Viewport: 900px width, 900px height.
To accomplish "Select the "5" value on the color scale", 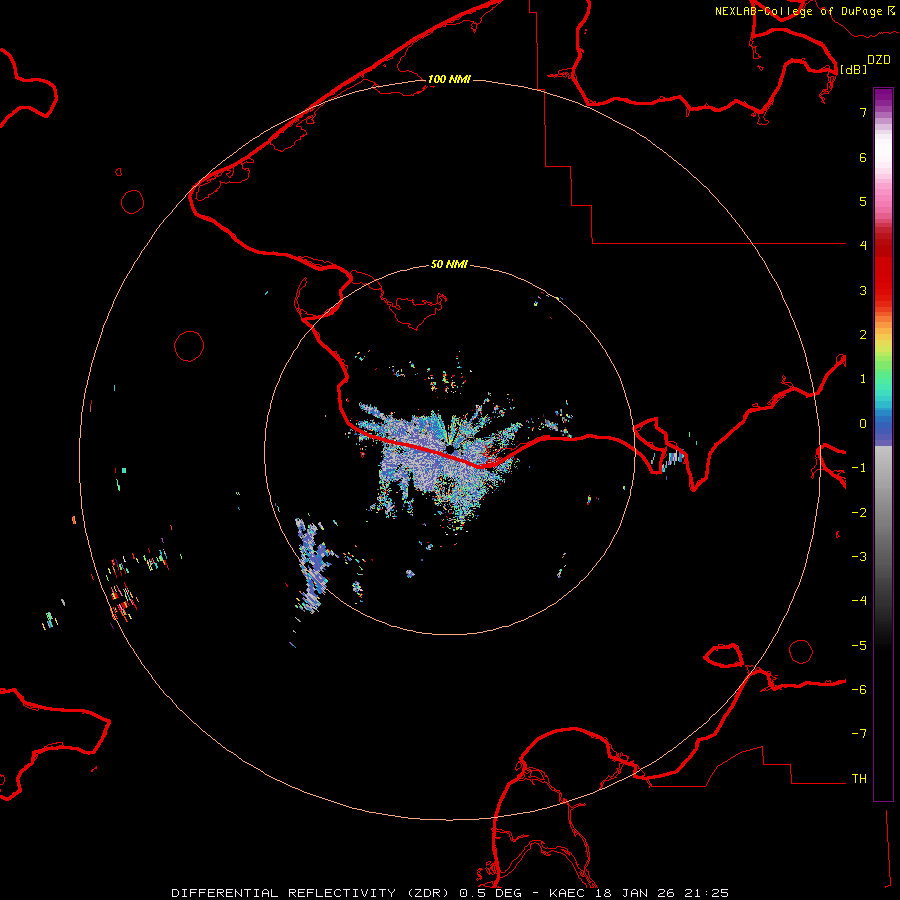I will [863, 201].
